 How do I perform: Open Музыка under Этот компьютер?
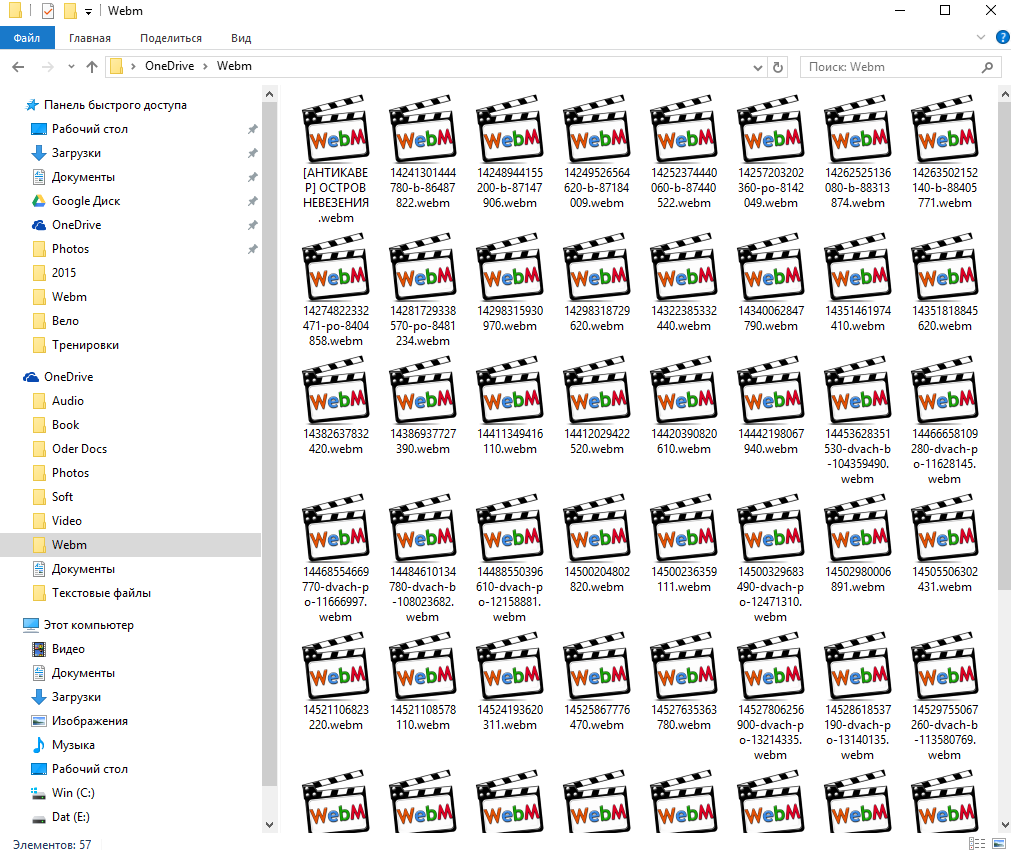click(73, 745)
